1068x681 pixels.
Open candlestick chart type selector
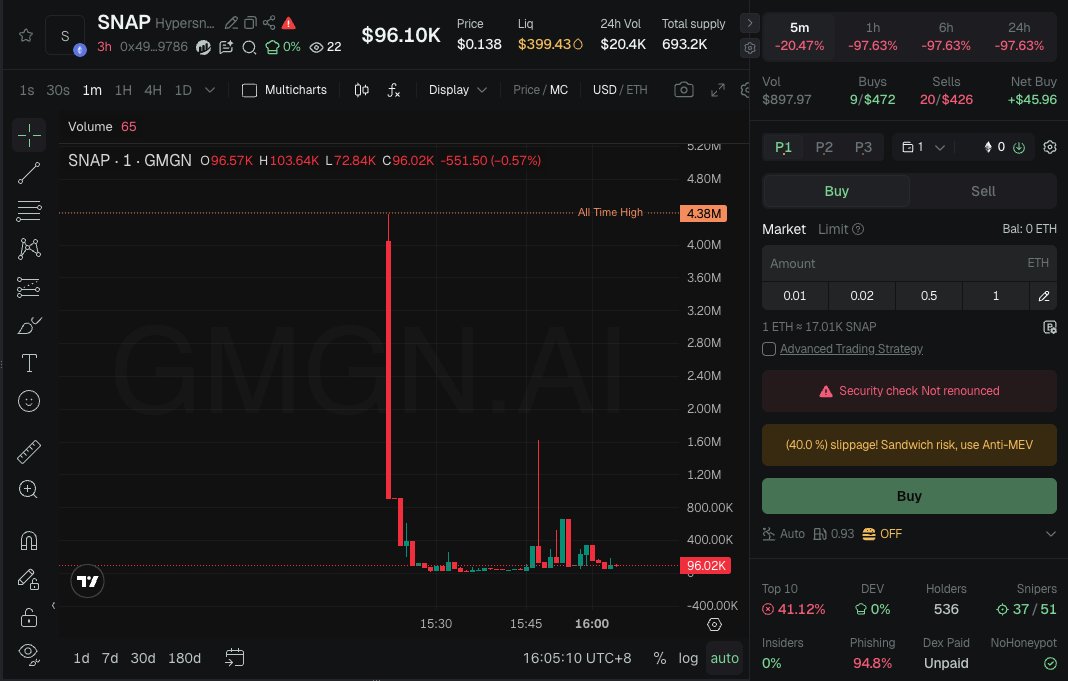[362, 90]
